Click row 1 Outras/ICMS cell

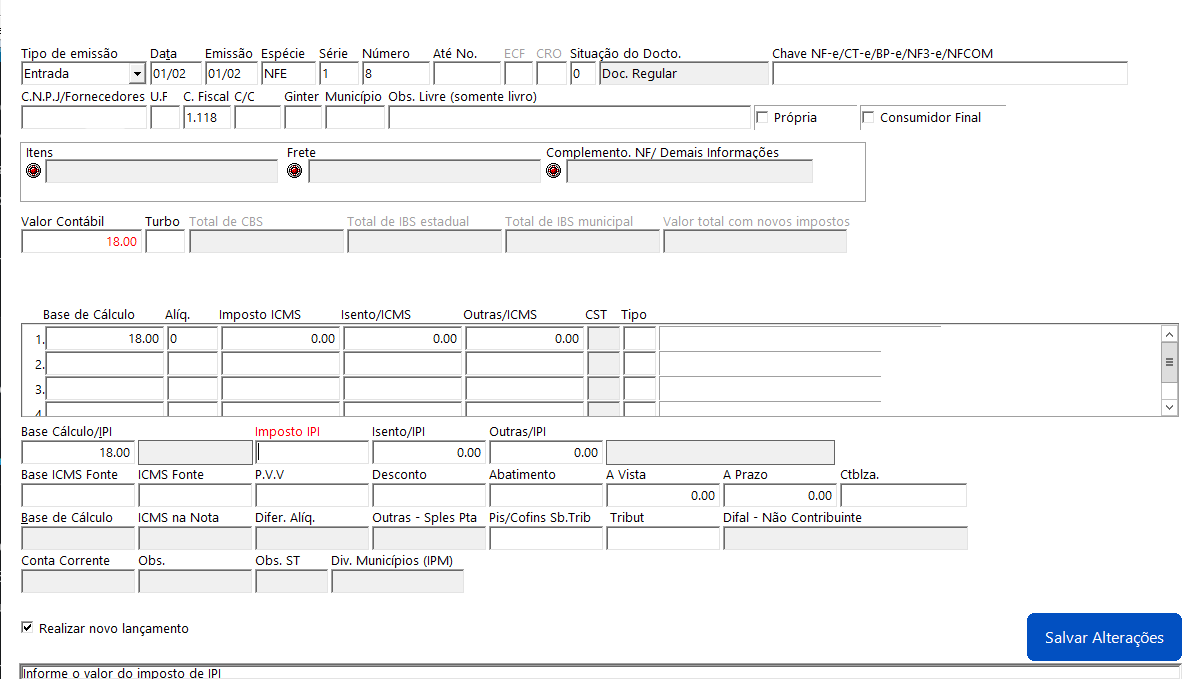pos(525,338)
